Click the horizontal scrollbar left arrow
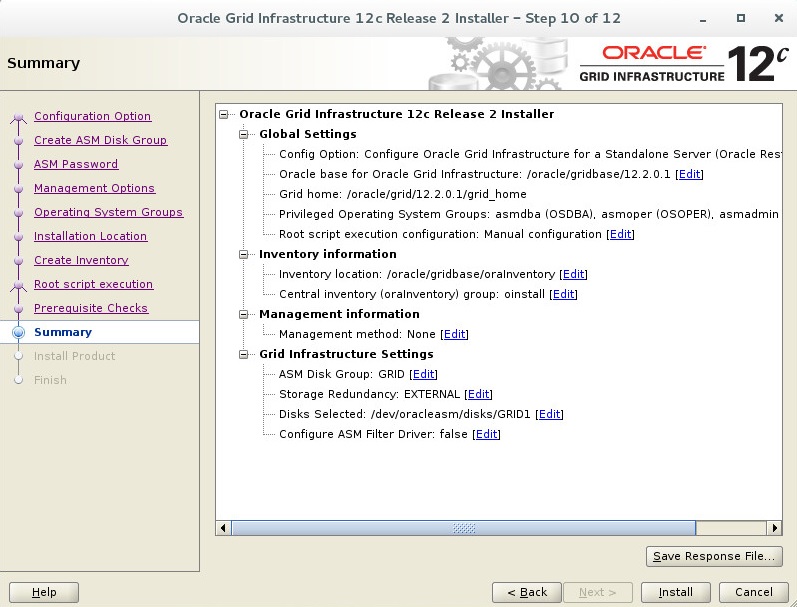The width and height of the screenshot is (797, 607). click(x=223, y=528)
